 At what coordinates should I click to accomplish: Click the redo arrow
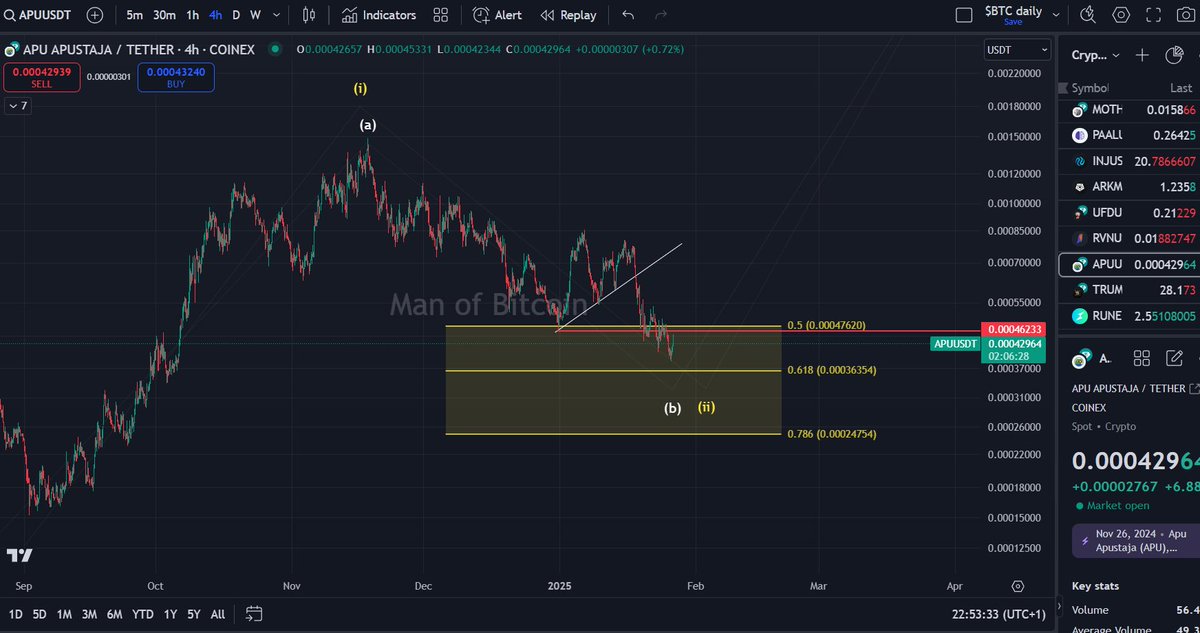660,15
